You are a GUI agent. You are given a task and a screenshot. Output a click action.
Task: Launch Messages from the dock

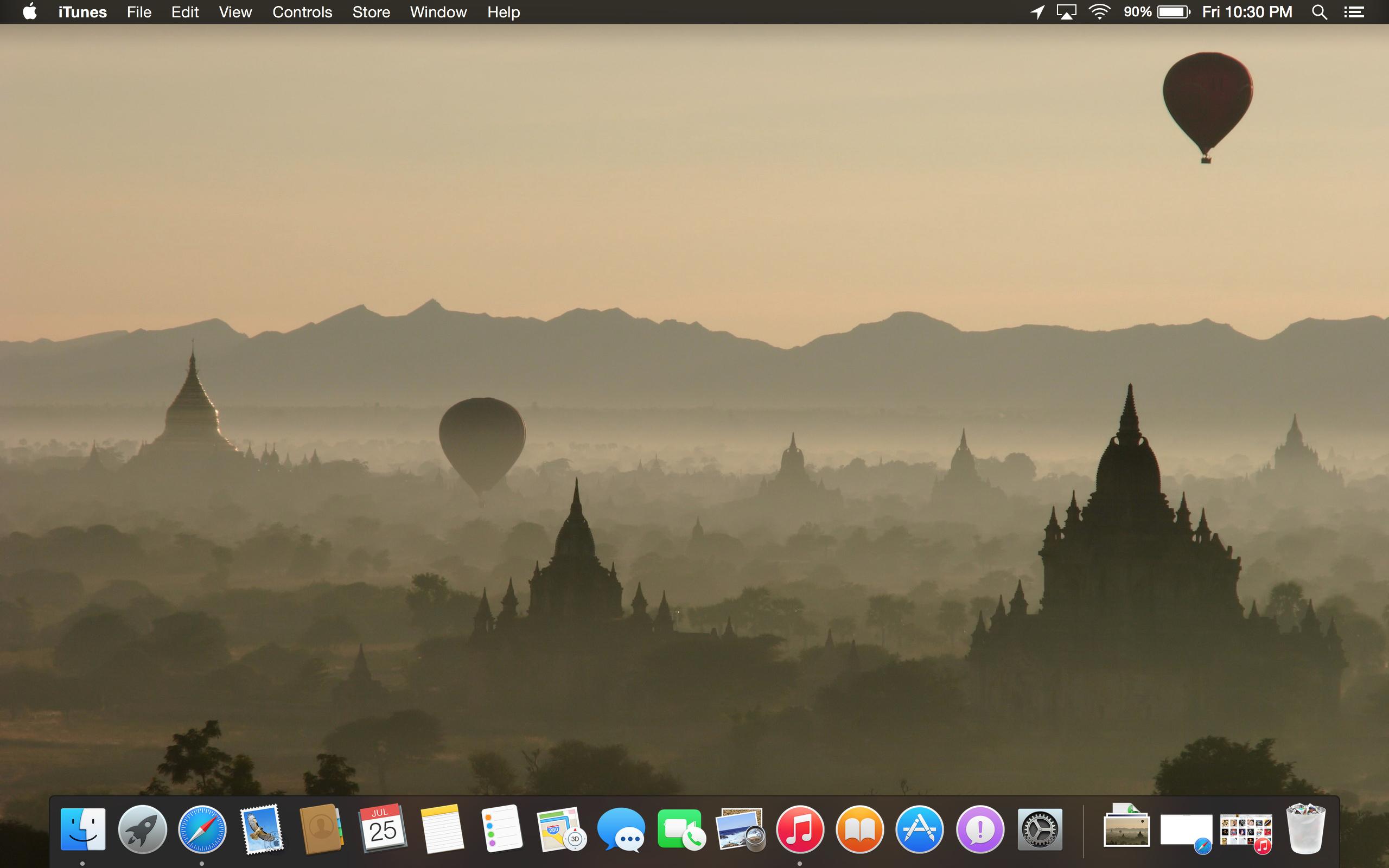click(x=621, y=829)
